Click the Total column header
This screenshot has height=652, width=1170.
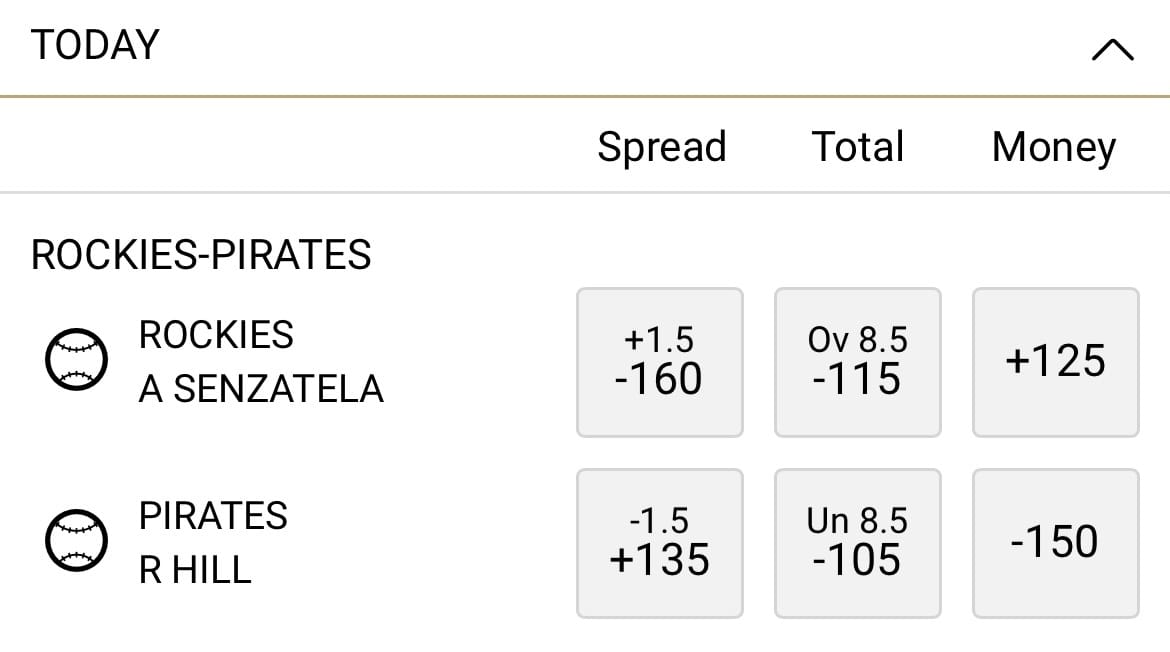pyautogui.click(x=857, y=147)
